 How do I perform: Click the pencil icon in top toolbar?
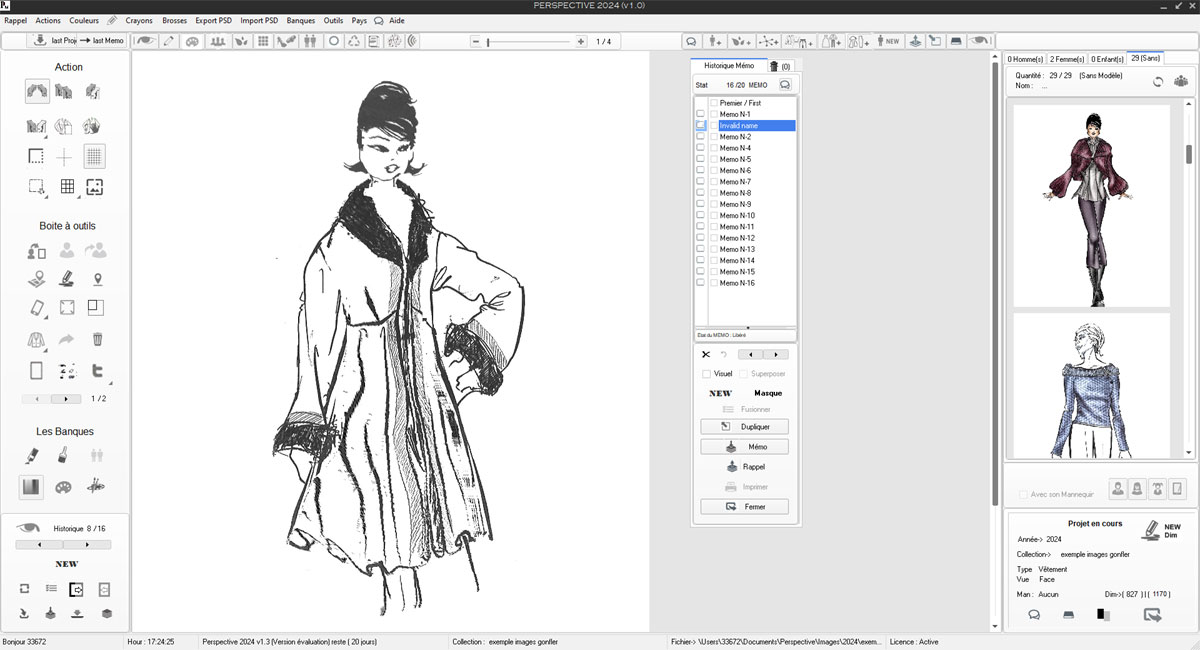pos(169,41)
